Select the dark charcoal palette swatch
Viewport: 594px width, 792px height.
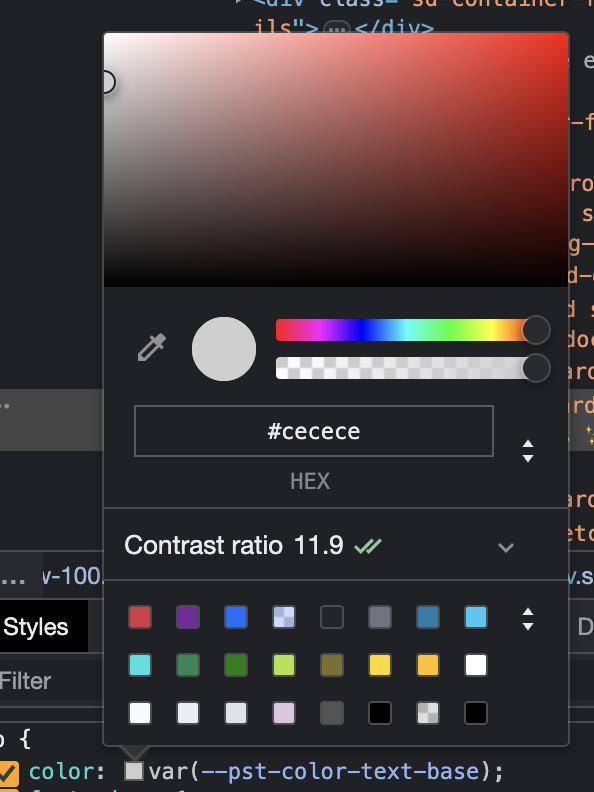tap(332, 617)
